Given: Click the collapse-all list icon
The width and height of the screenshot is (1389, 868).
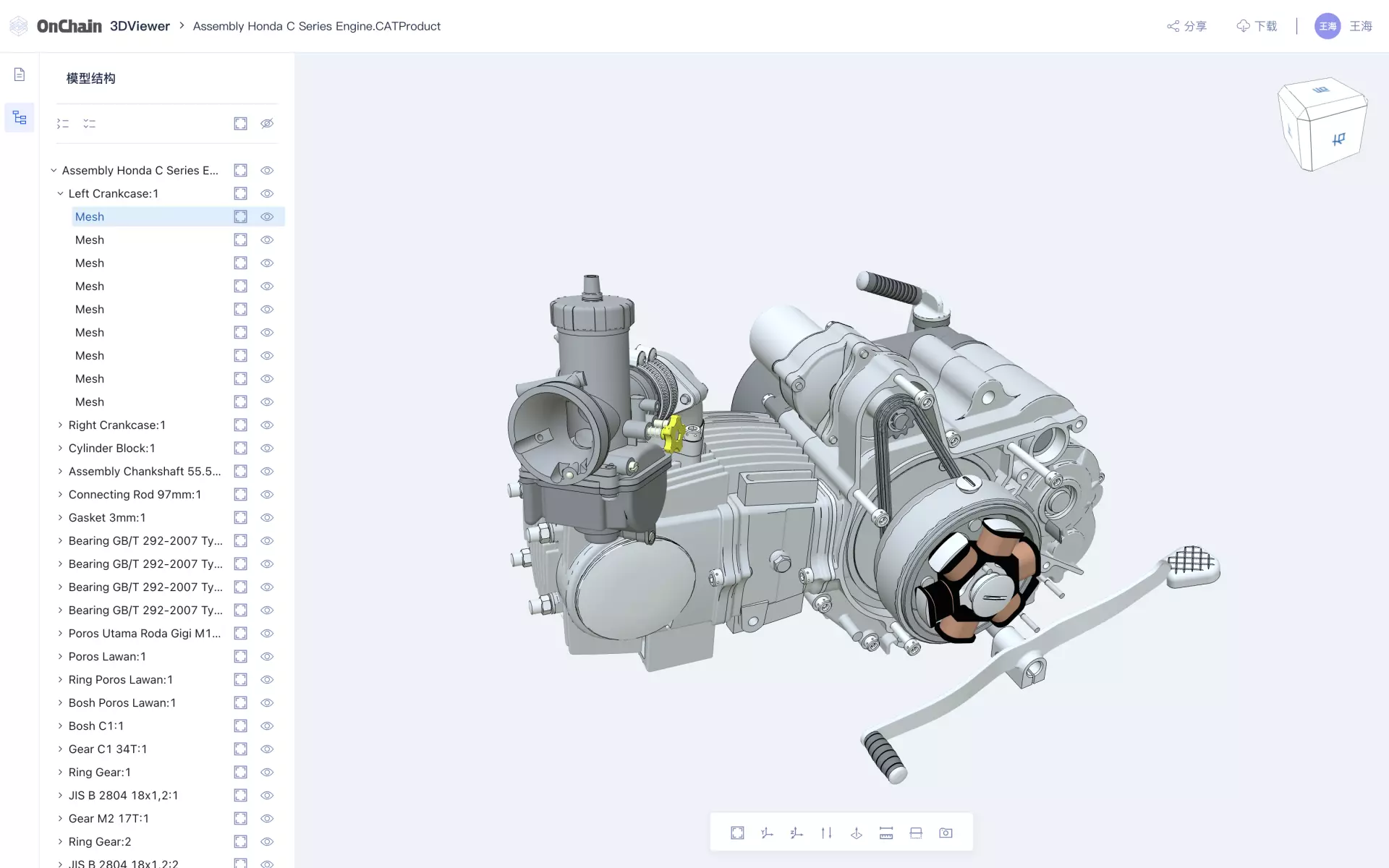Looking at the screenshot, I should 89,124.
